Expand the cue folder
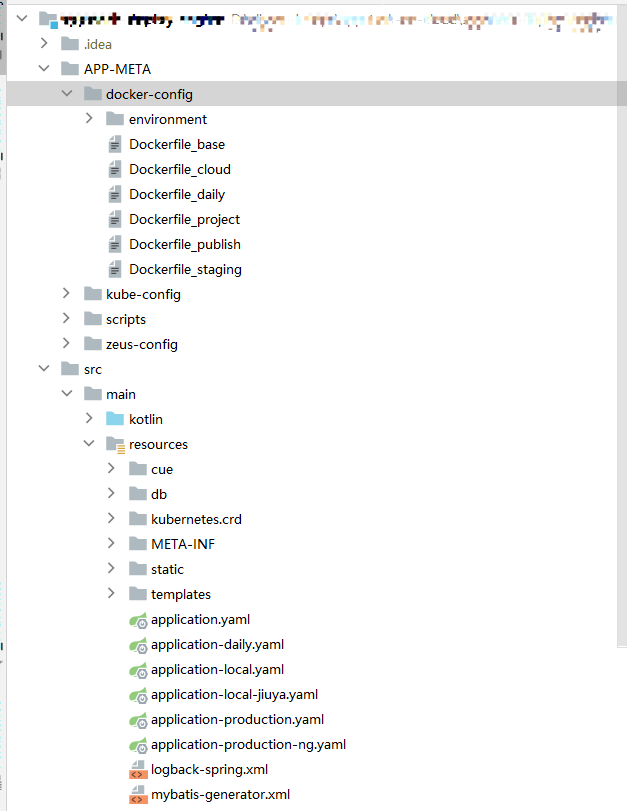Screen dimensions: 627x811 click(111, 468)
